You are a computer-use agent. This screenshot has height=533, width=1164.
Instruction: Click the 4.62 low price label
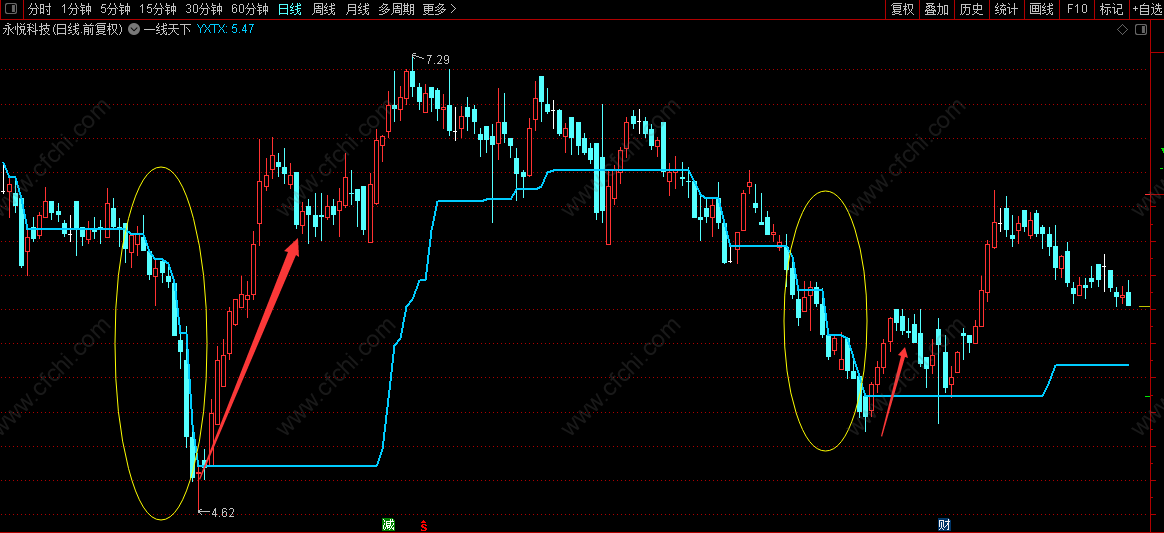223,512
